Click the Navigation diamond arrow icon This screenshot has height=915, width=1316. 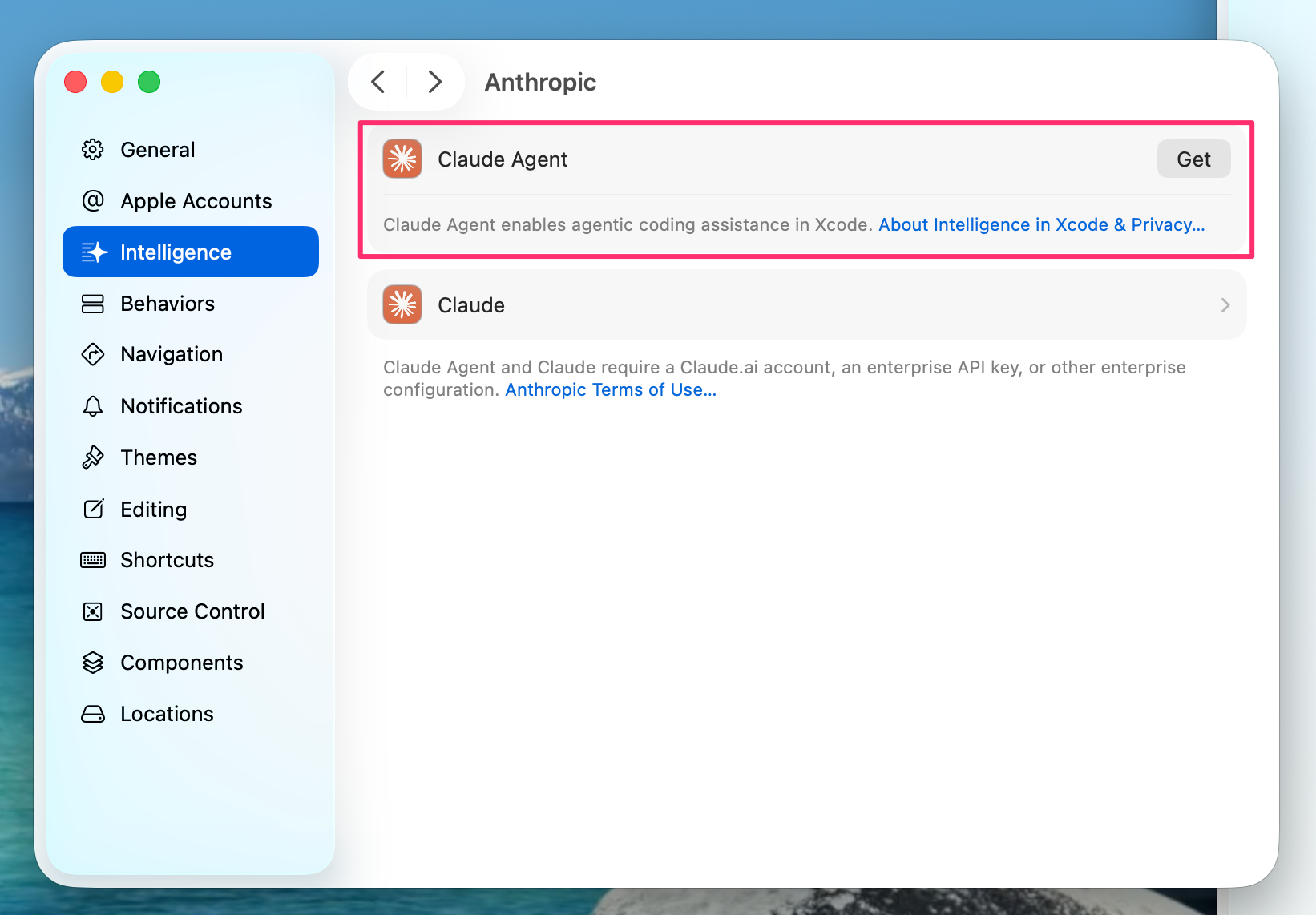click(93, 354)
